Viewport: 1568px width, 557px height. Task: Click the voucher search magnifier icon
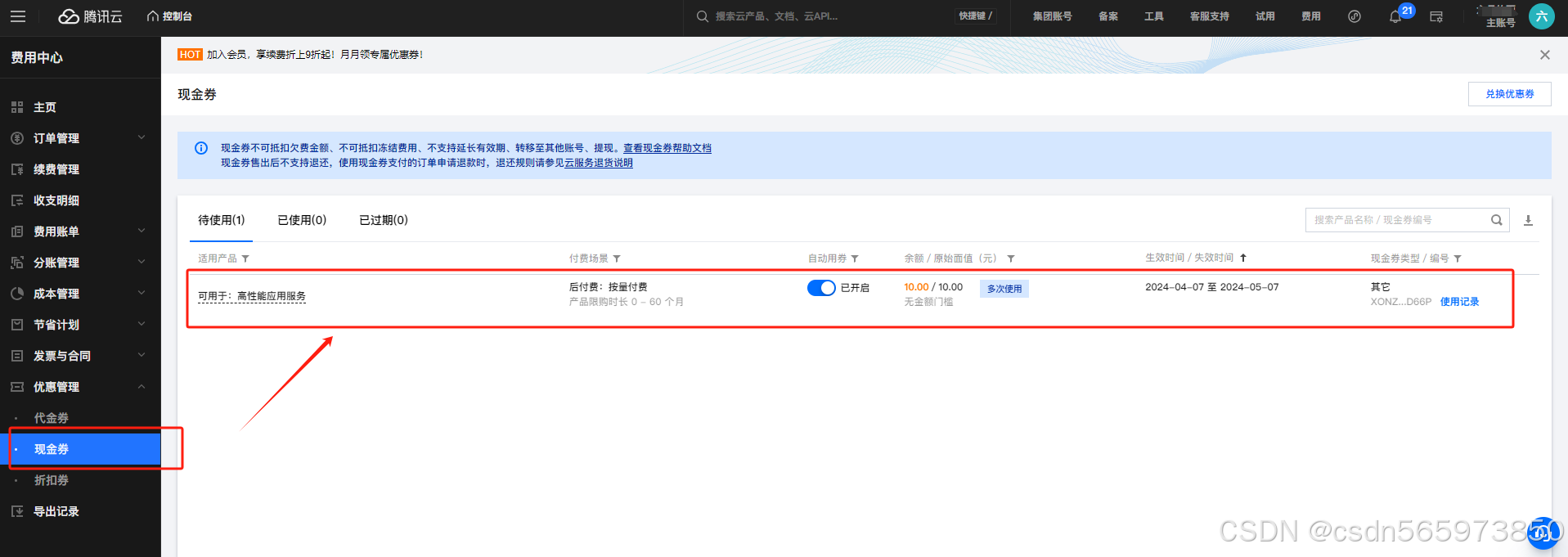click(1497, 220)
